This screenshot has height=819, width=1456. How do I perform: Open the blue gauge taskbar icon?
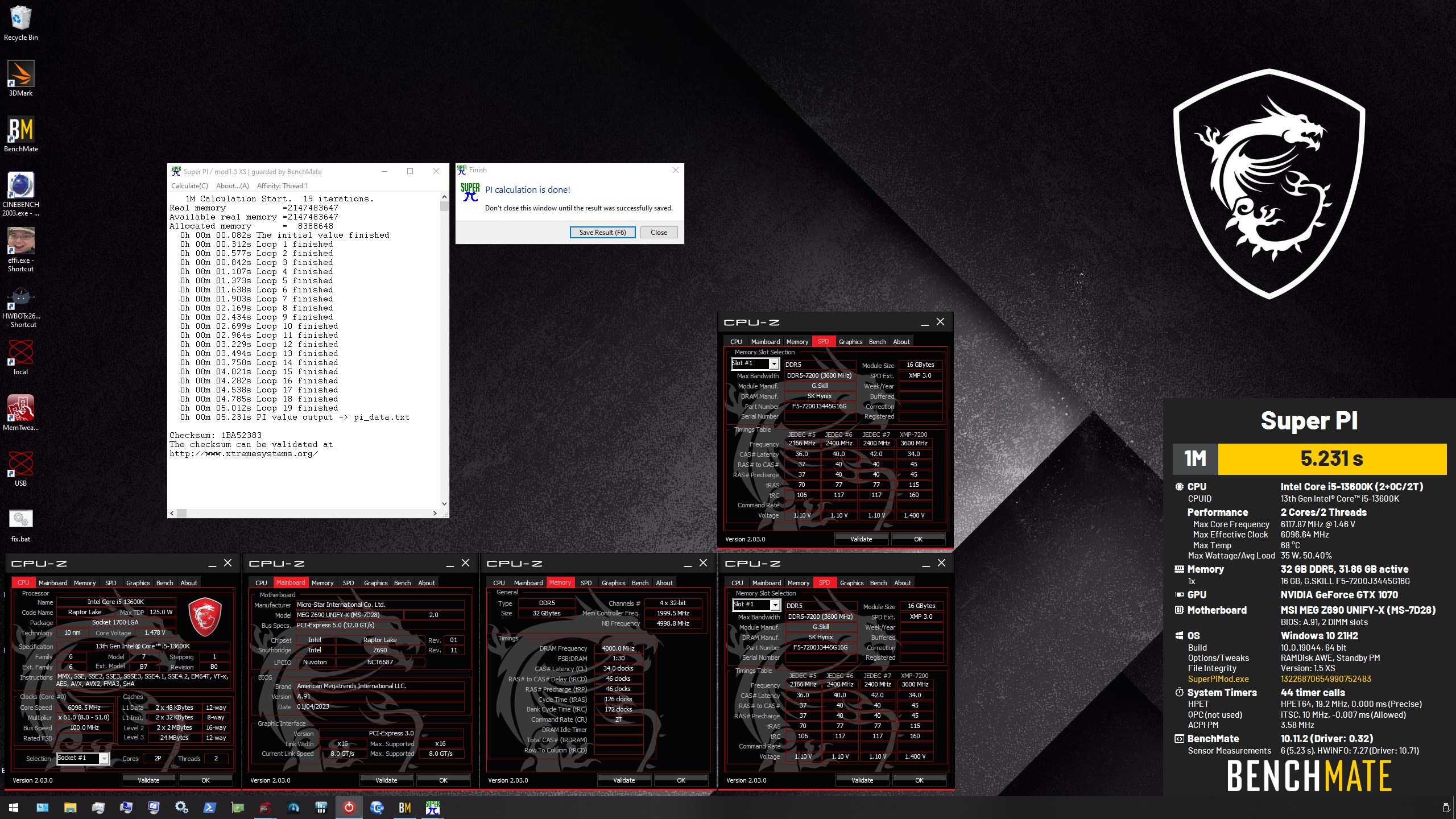293,808
